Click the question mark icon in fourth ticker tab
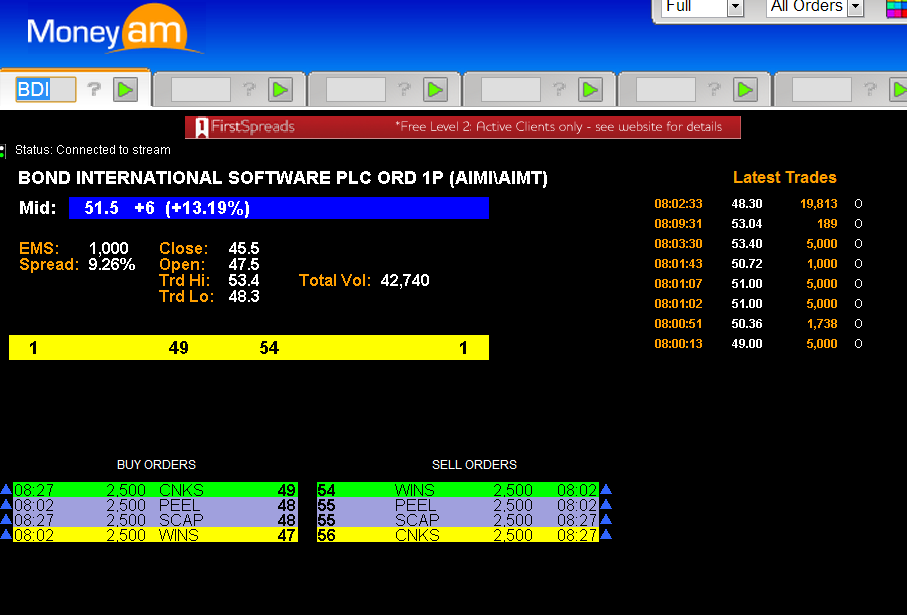The width and height of the screenshot is (907, 615). click(x=559, y=89)
